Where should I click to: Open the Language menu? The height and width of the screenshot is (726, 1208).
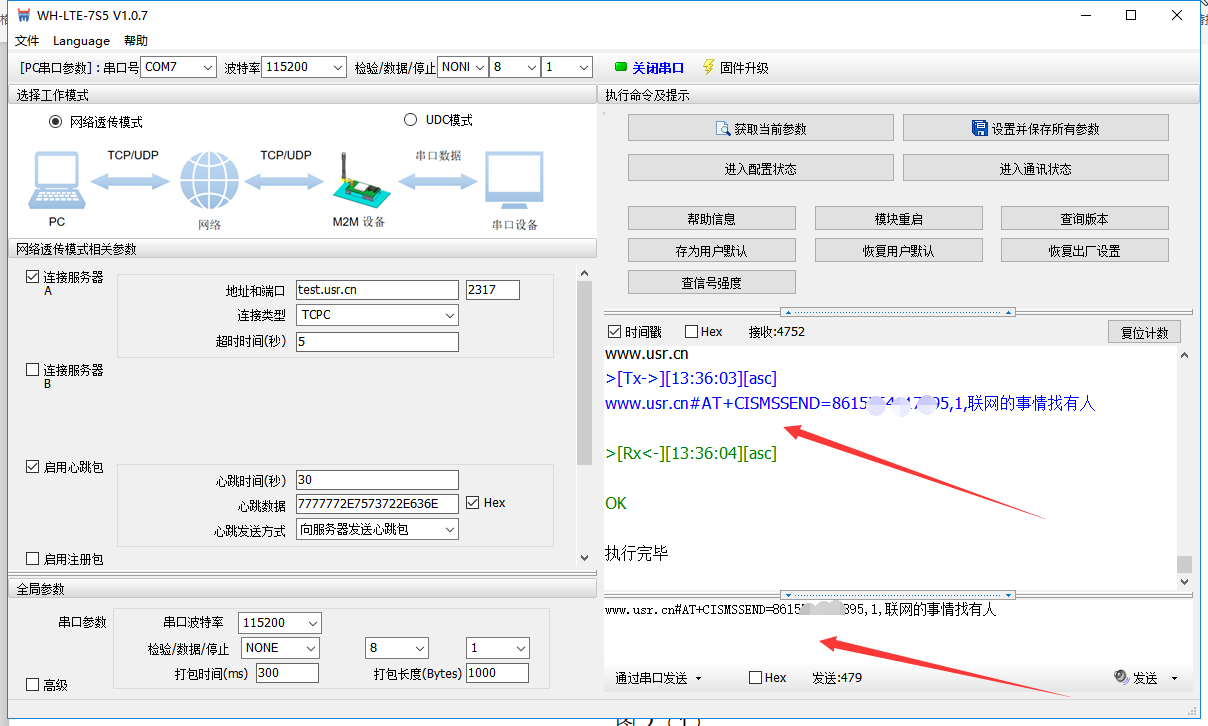(x=81, y=41)
